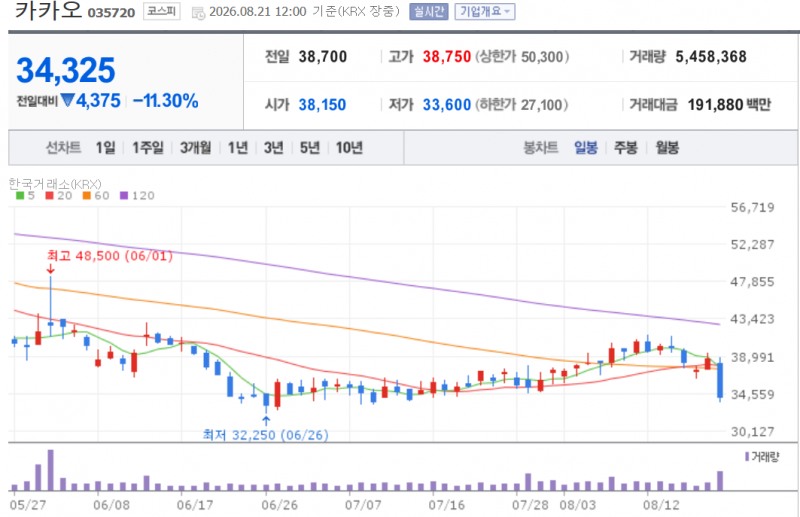
Task: Click the -11.30% change value
Action: click(165, 101)
